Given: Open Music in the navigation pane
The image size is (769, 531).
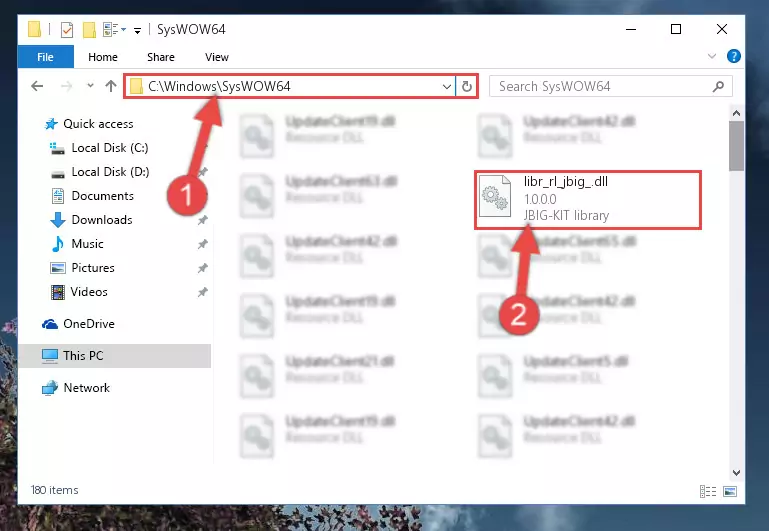Looking at the screenshot, I should (x=87, y=244).
